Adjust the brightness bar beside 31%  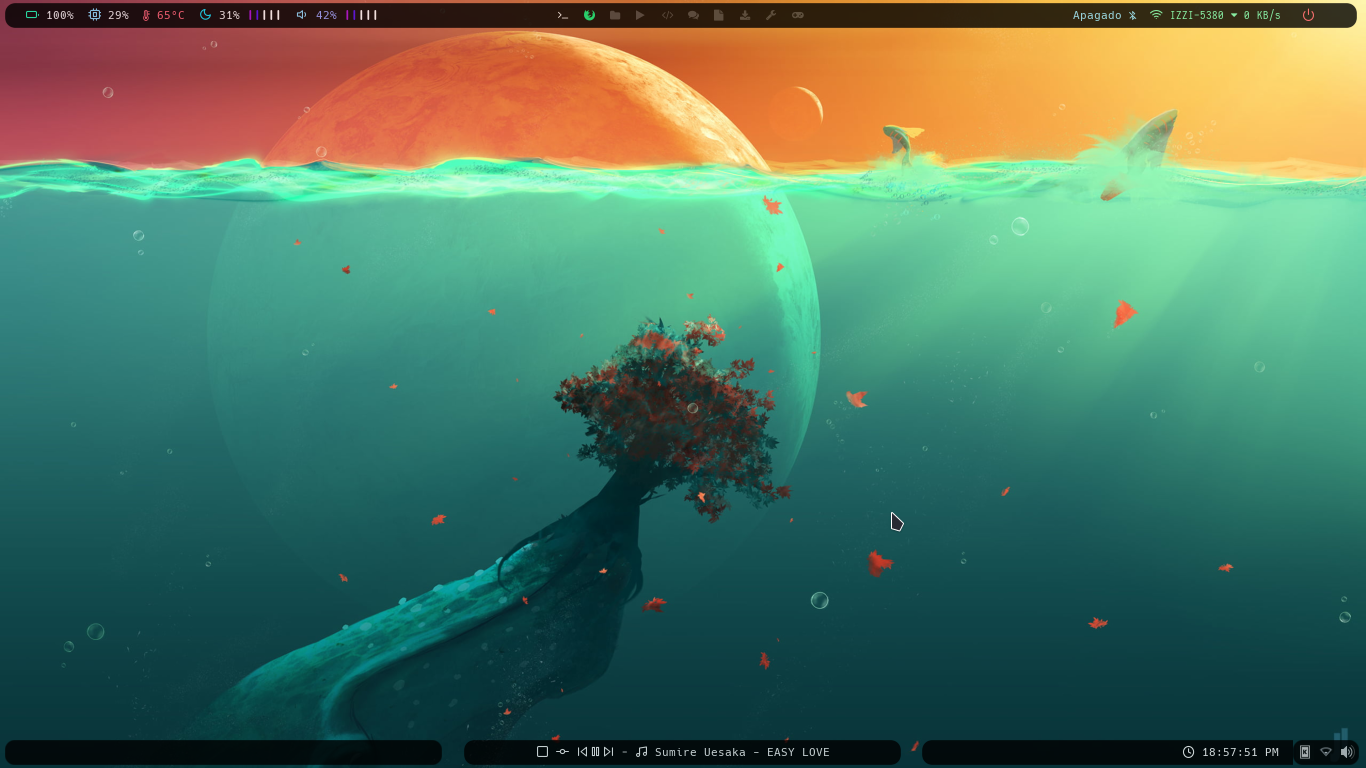tap(265, 15)
